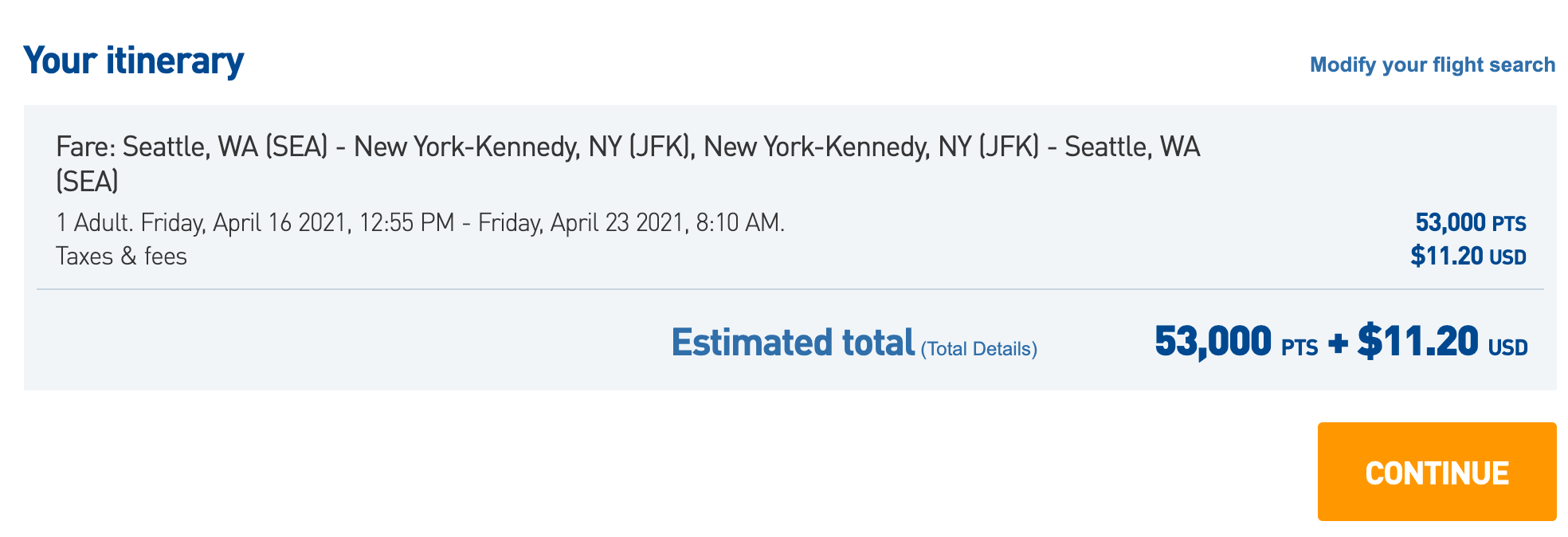The height and width of the screenshot is (537, 1568).
Task: Click the orange CONTINUE button
Action: 1437,472
